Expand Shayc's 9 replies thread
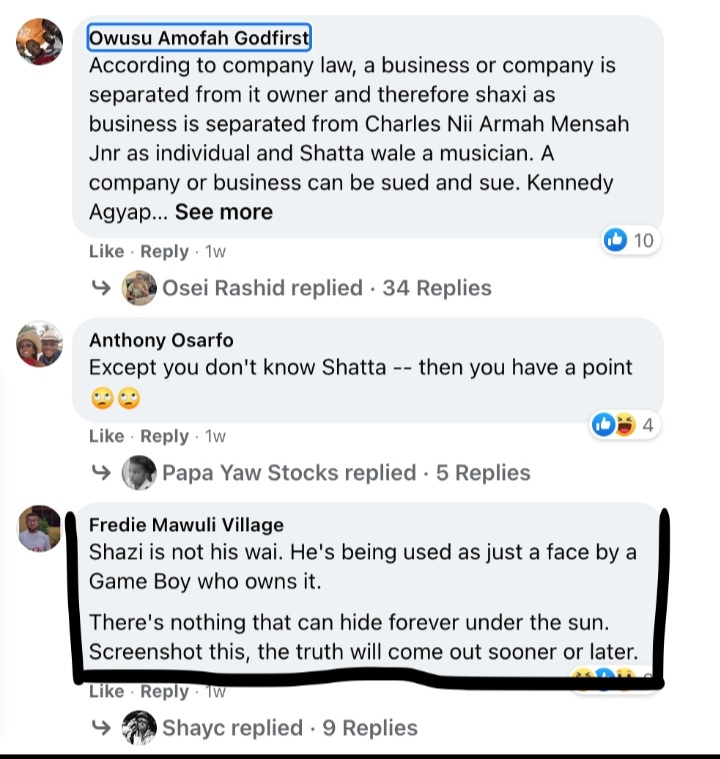Screen dimensions: 720x759 click(x=290, y=728)
